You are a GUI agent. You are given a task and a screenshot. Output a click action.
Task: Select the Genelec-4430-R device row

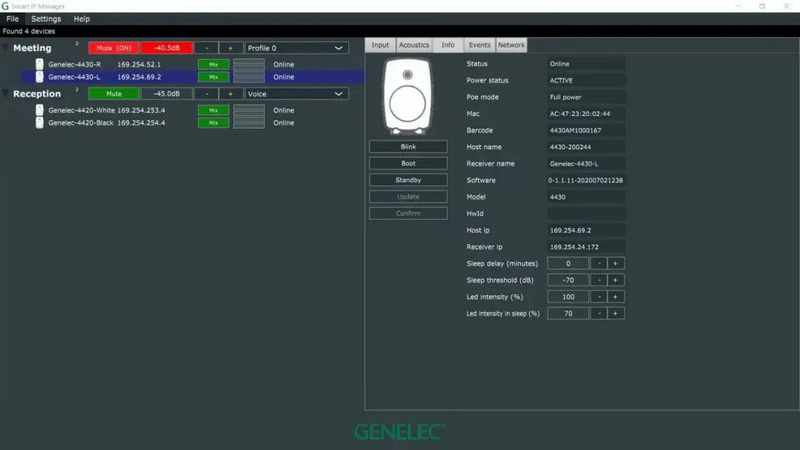click(192, 64)
